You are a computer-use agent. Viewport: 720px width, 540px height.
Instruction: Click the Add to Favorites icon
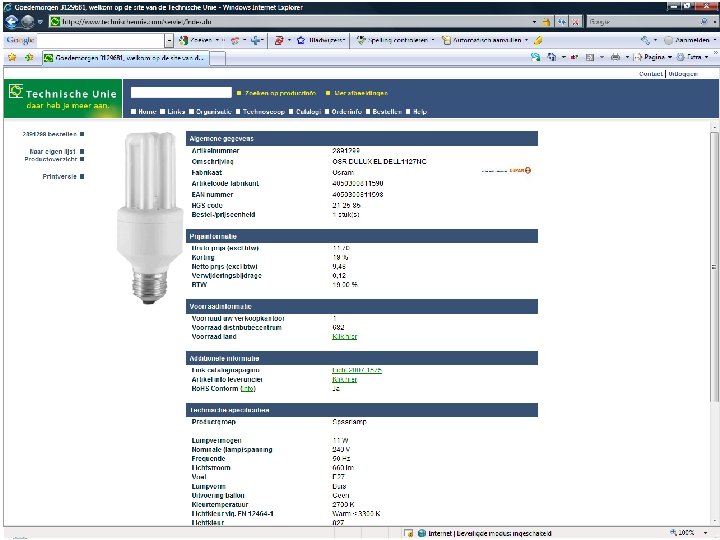[x=29, y=57]
